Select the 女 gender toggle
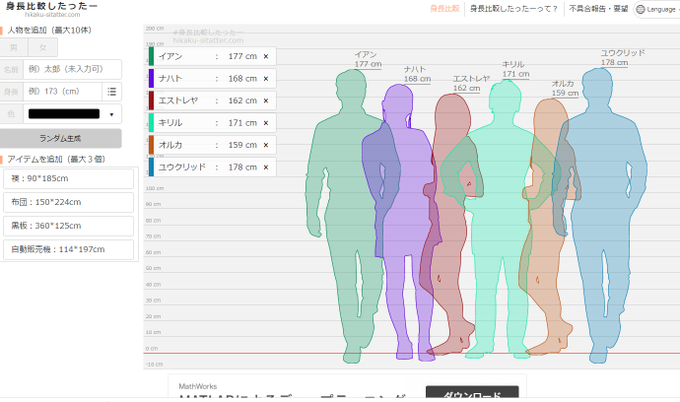Screen dimensions: 680x402 tap(42, 47)
